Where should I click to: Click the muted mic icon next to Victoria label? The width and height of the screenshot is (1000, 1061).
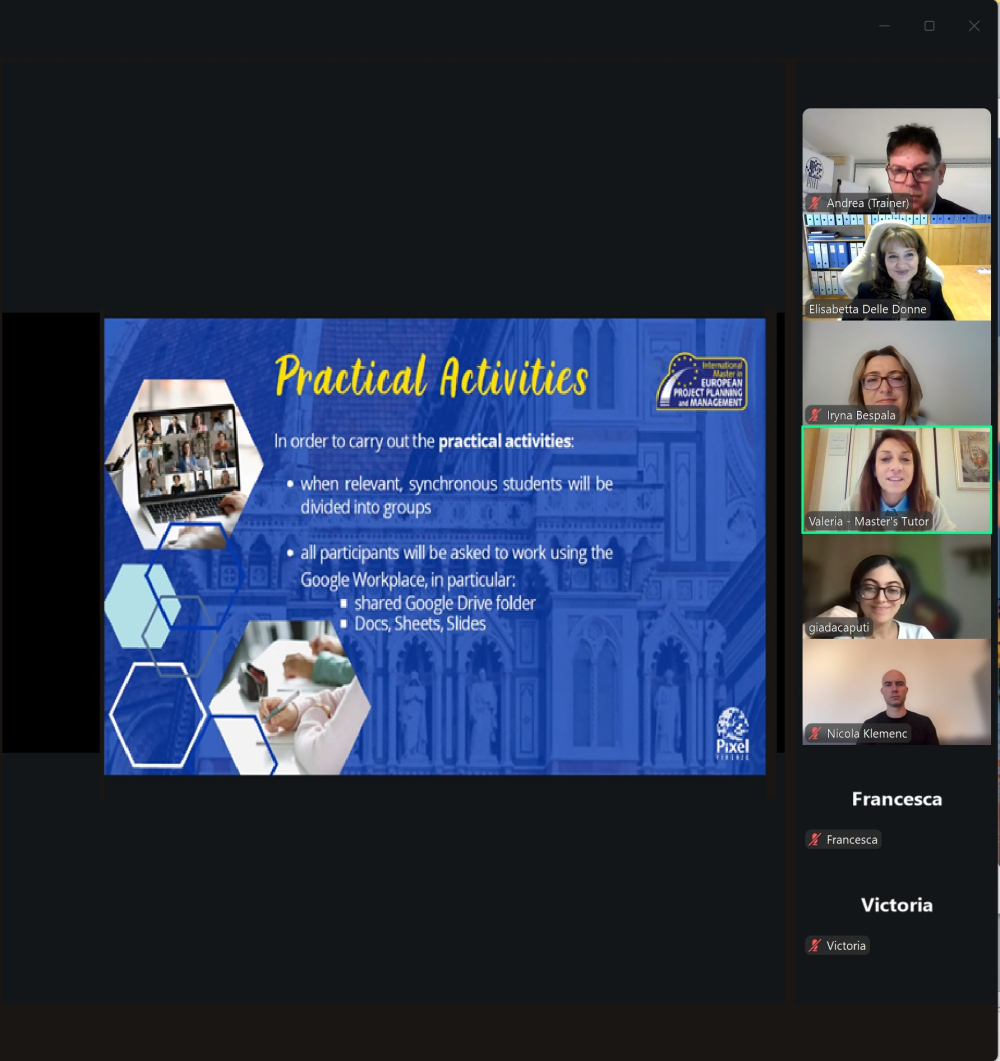[816, 946]
